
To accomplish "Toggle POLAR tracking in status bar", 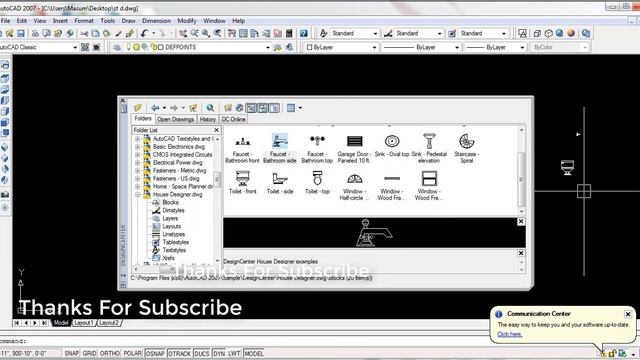I will click(133, 353).
